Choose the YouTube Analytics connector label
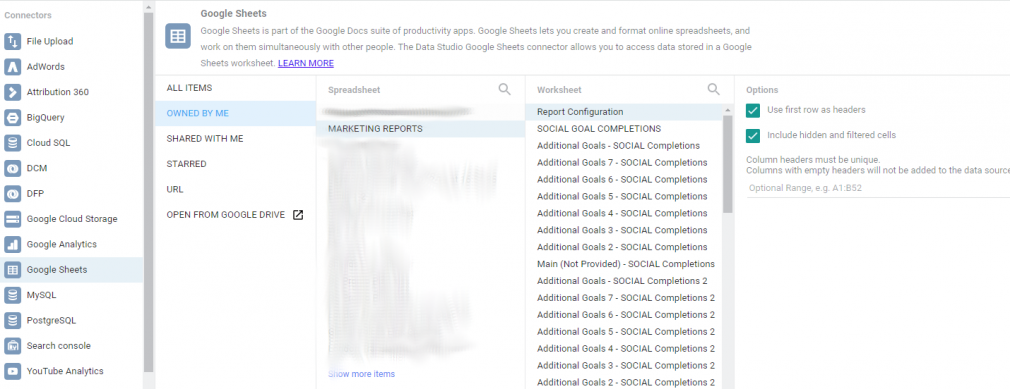Image resolution: width=1010 pixels, height=389 pixels. [65, 372]
